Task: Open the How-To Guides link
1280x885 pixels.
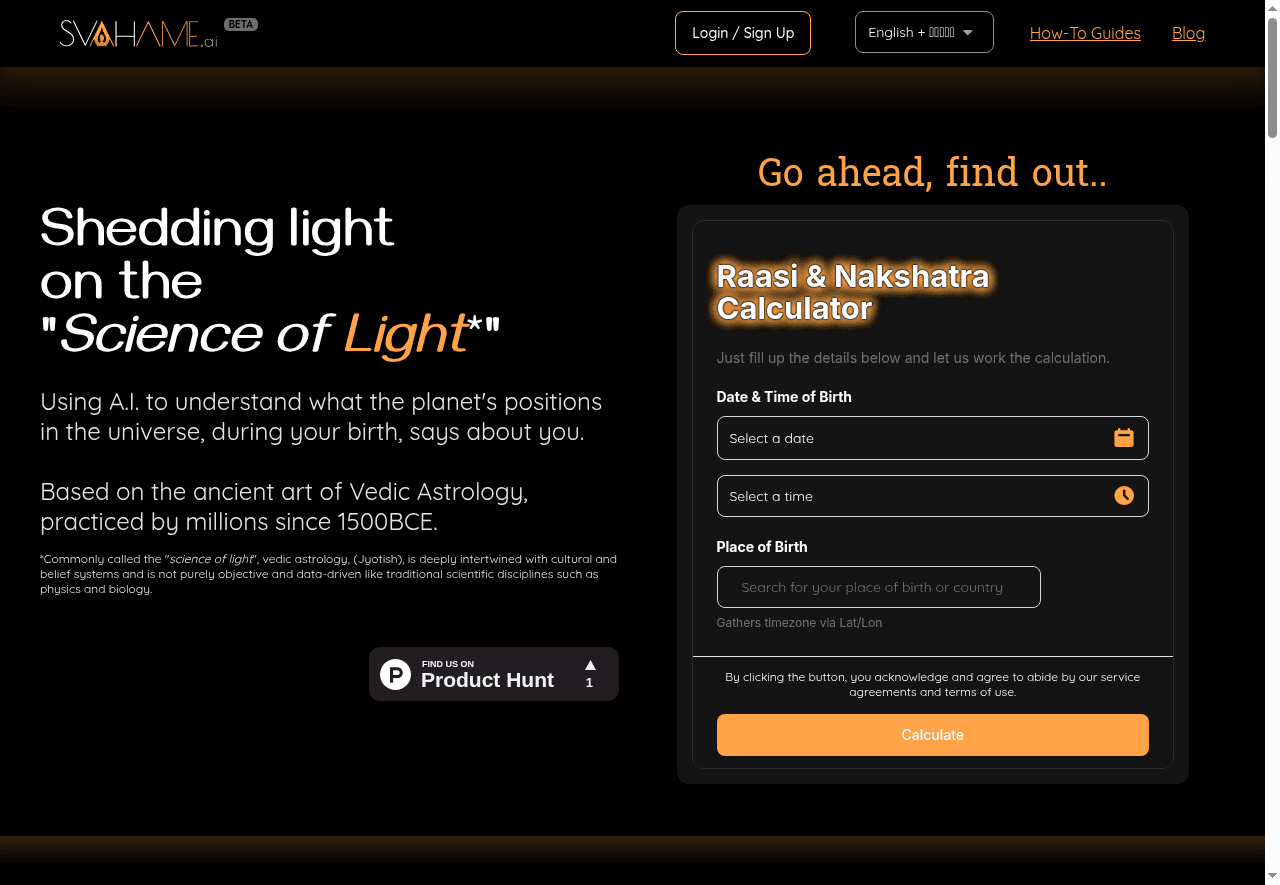Action: [1085, 33]
